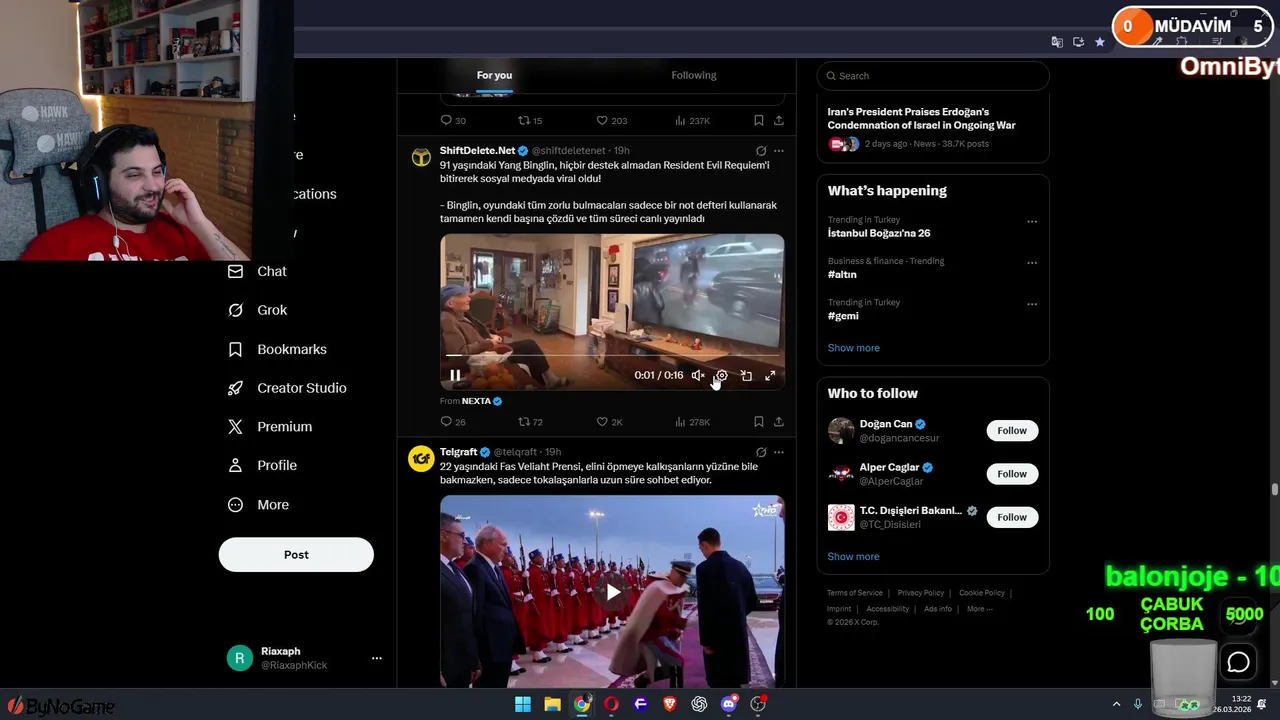Open Brave browser from taskbar
The image size is (1280, 720).
tap(670, 704)
